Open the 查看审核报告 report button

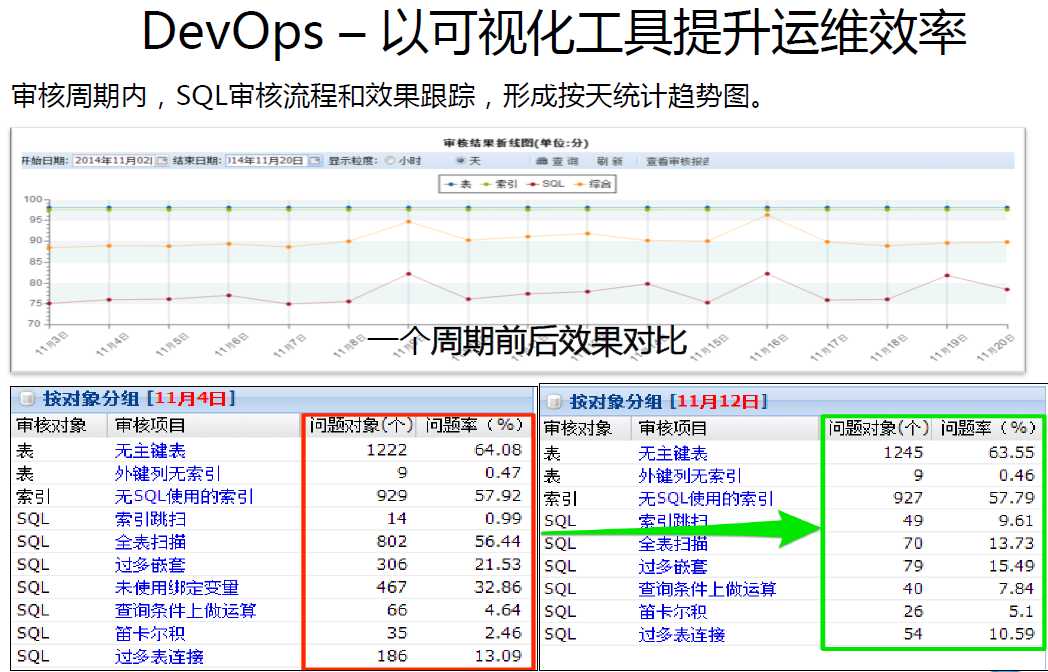point(676,161)
